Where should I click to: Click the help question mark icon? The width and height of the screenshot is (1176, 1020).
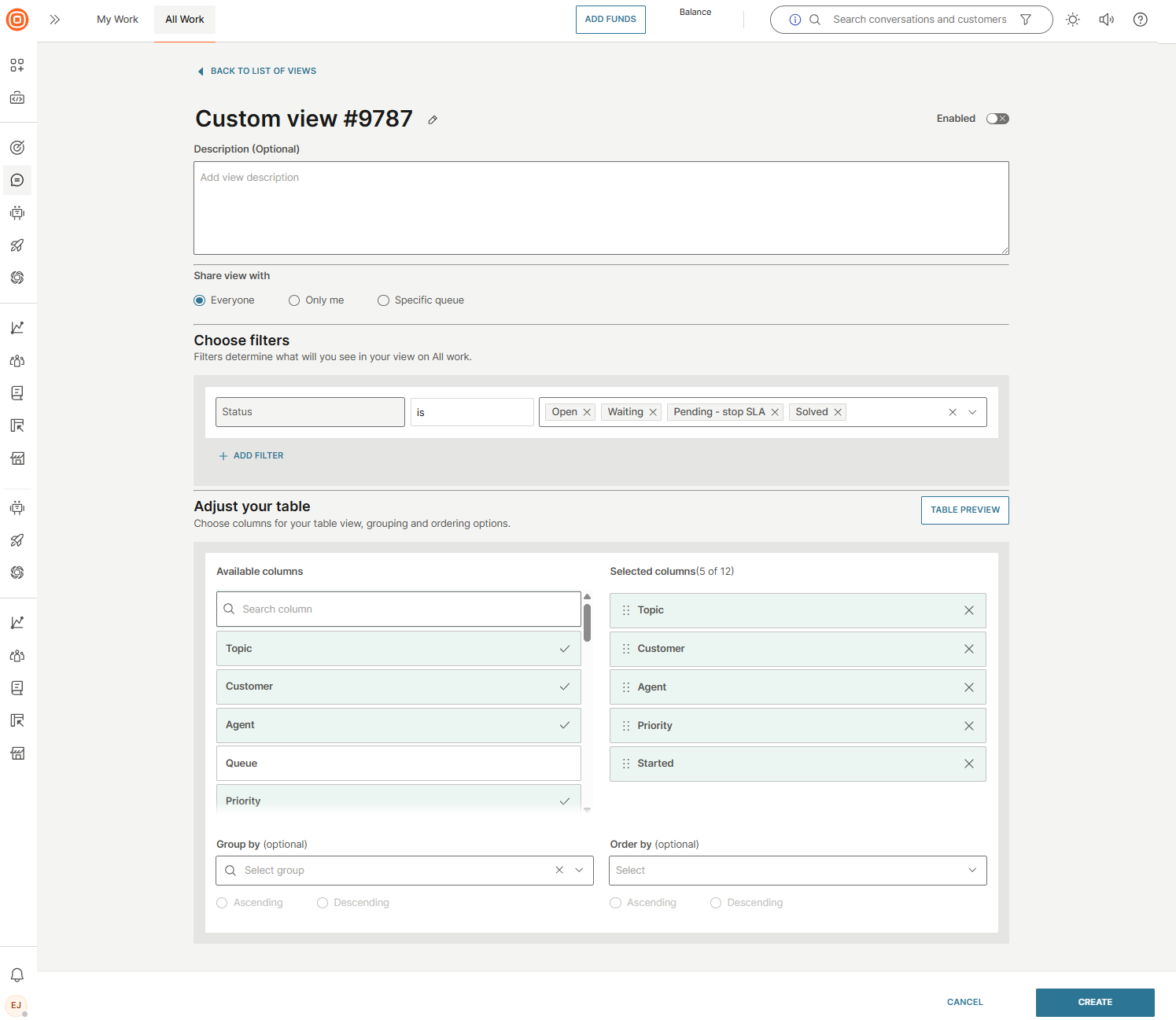click(x=1140, y=20)
